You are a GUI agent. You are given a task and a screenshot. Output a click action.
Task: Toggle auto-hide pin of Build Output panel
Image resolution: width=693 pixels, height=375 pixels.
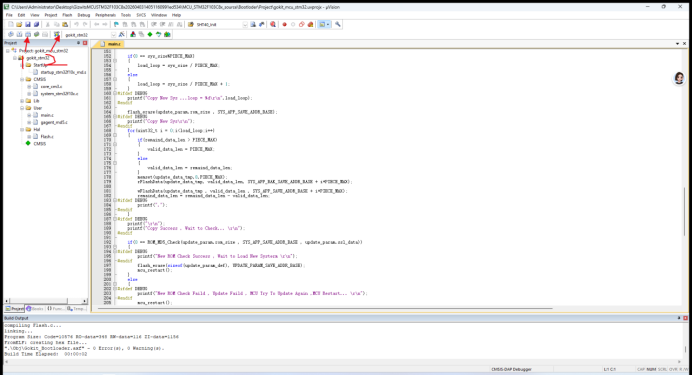[x=679, y=318]
